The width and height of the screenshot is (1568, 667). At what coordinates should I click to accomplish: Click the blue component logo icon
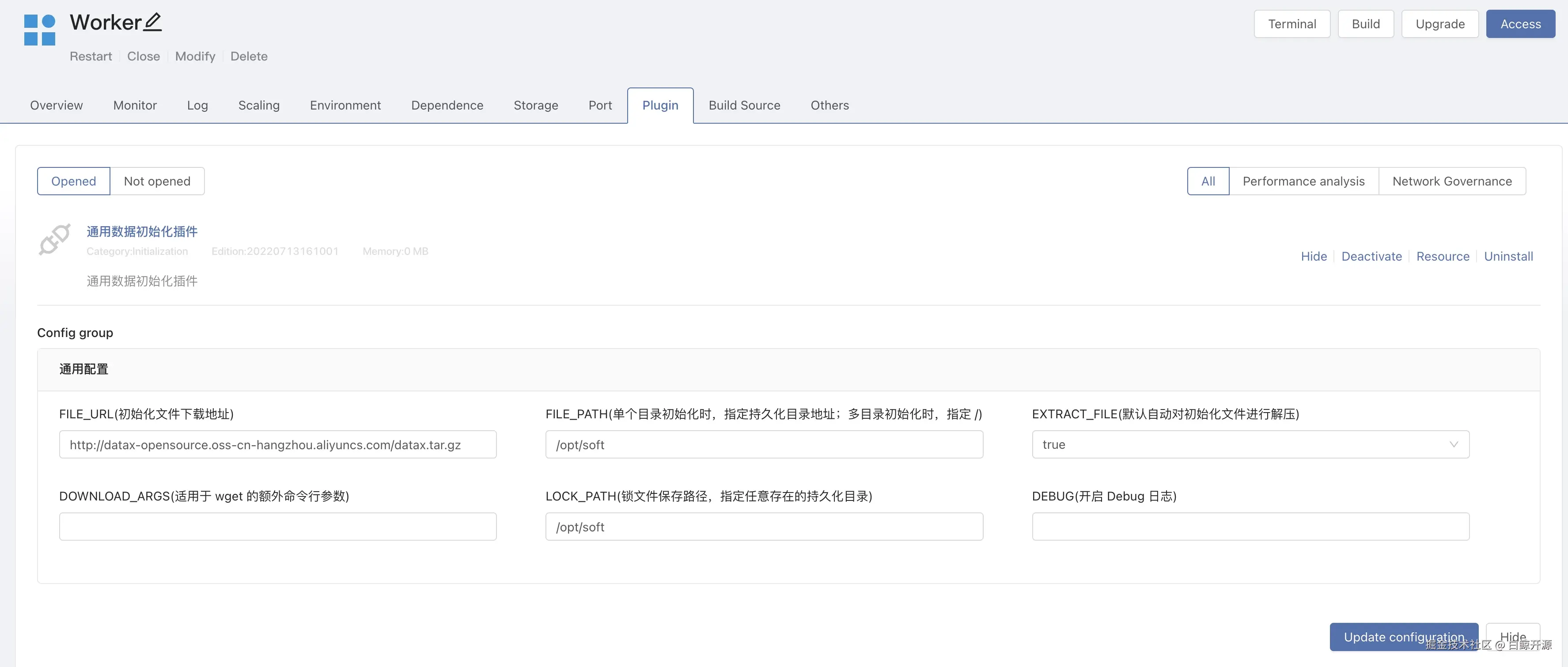40,30
